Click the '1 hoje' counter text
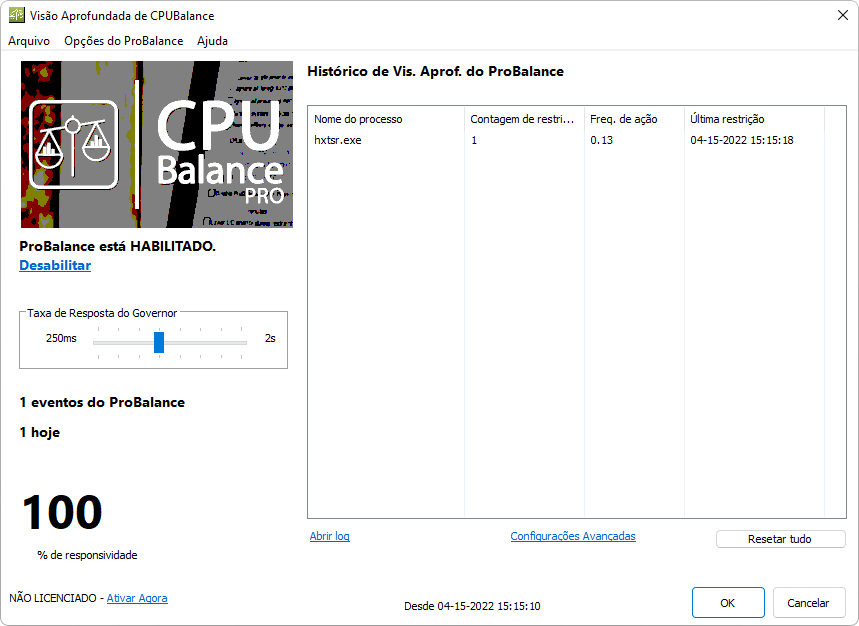The width and height of the screenshot is (859, 626). [39, 433]
